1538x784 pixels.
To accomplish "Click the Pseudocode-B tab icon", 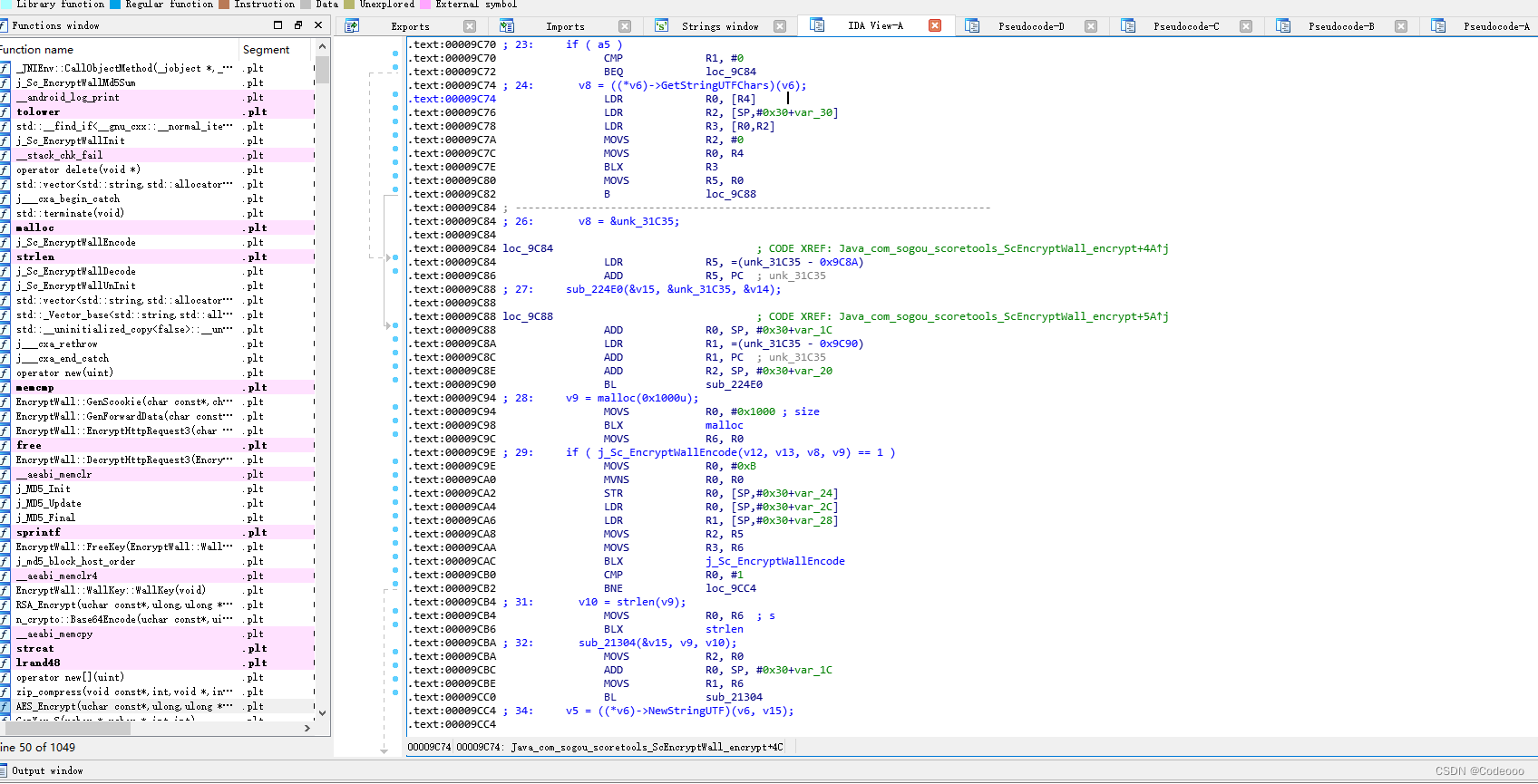I will point(1283,25).
